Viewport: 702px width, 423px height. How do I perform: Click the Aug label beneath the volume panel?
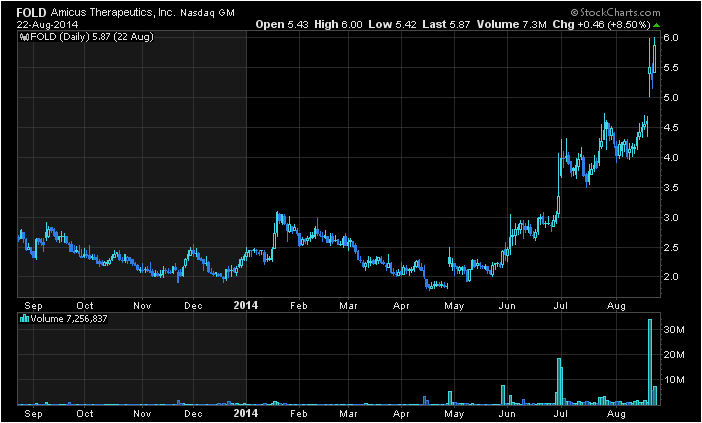click(x=617, y=413)
